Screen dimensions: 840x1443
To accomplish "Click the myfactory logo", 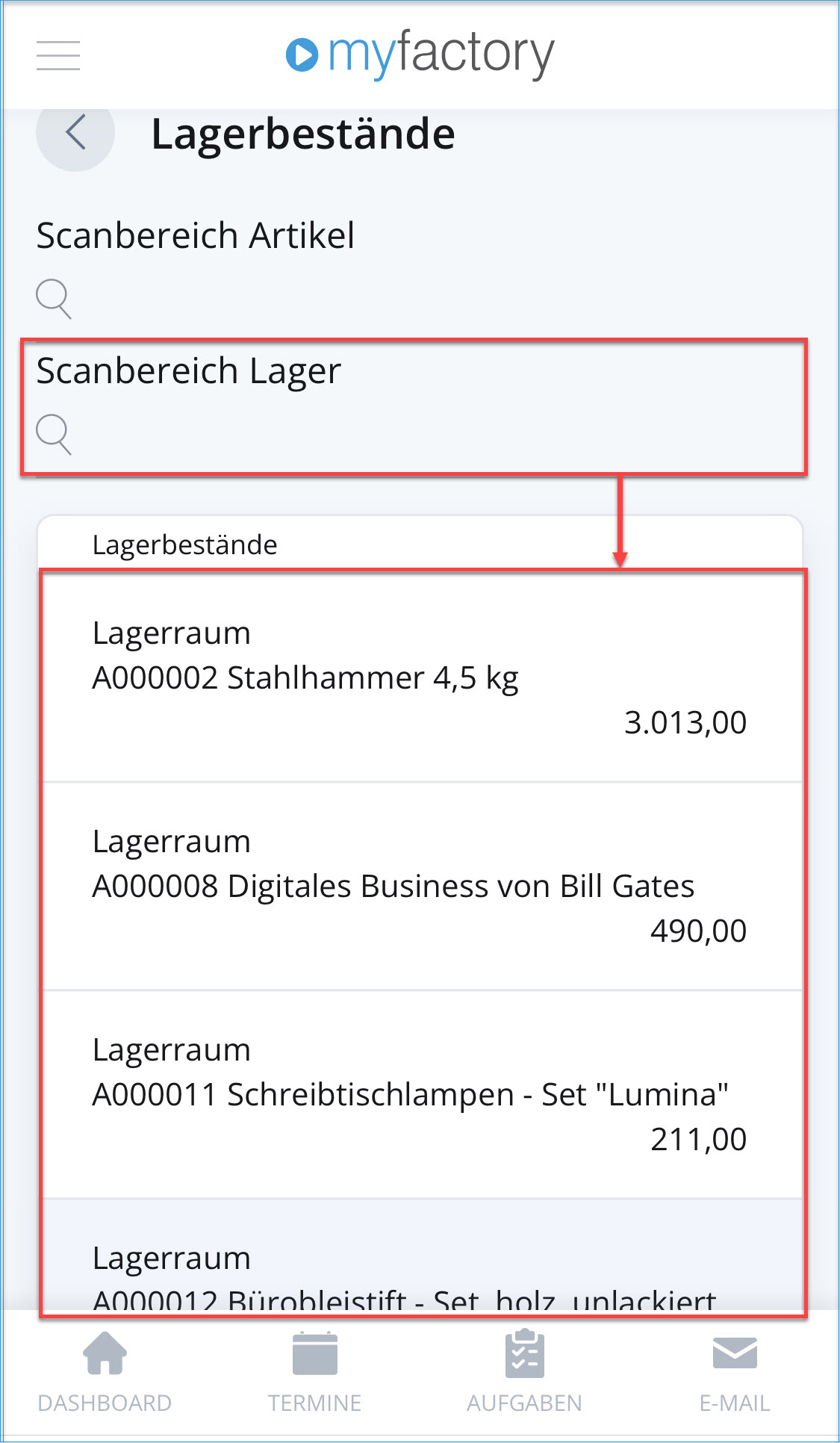I will [x=420, y=54].
